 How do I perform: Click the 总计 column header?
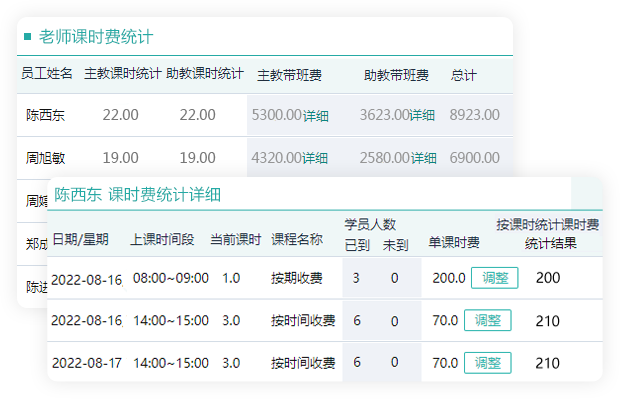click(x=463, y=75)
